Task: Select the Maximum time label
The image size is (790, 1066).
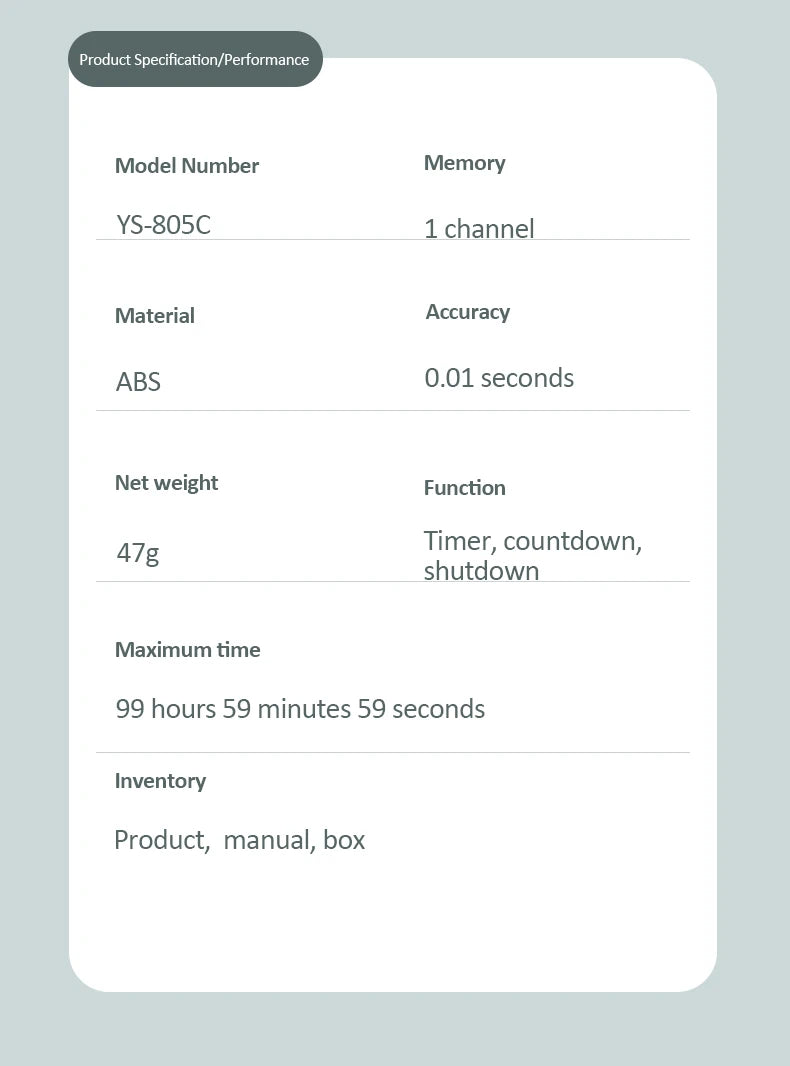Action: [187, 650]
